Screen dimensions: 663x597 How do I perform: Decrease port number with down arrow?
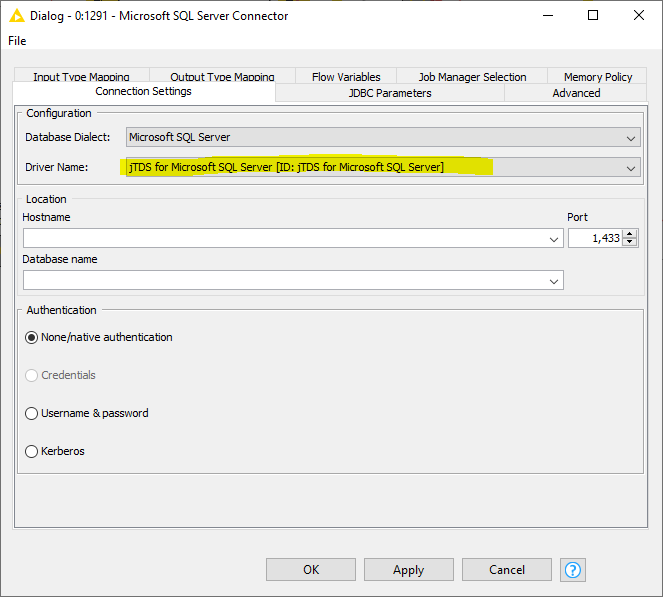(x=630, y=242)
